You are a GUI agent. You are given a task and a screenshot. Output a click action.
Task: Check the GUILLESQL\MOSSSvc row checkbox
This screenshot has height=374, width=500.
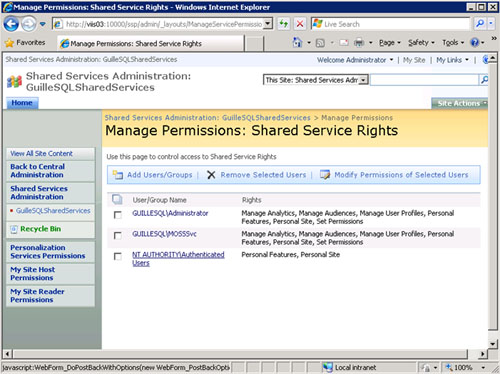(x=118, y=236)
